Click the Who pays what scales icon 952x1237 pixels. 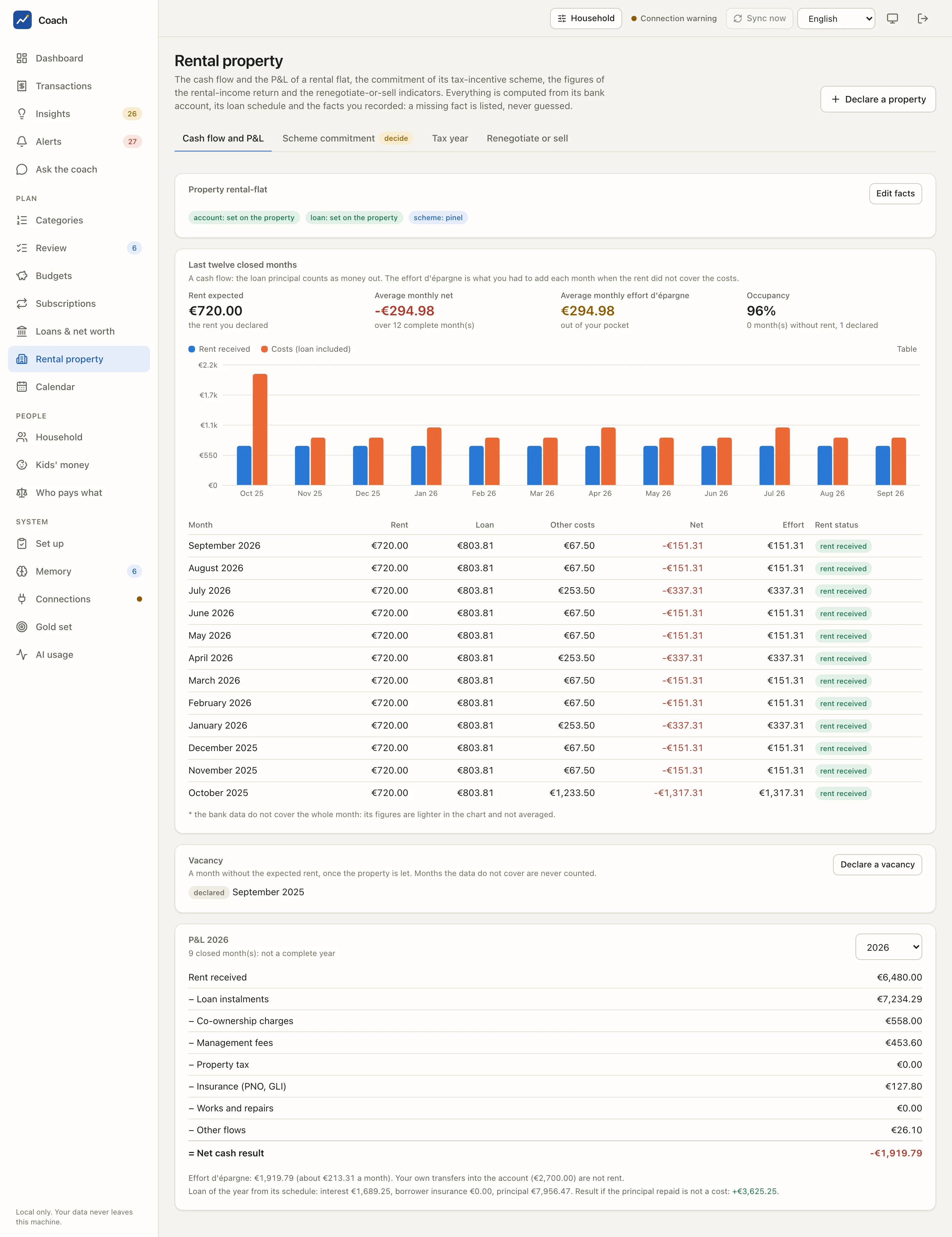pos(22,493)
